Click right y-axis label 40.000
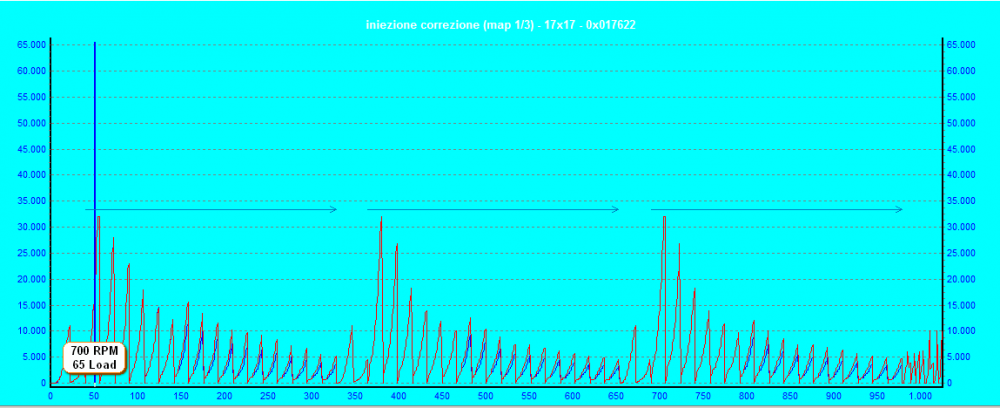 click(960, 175)
